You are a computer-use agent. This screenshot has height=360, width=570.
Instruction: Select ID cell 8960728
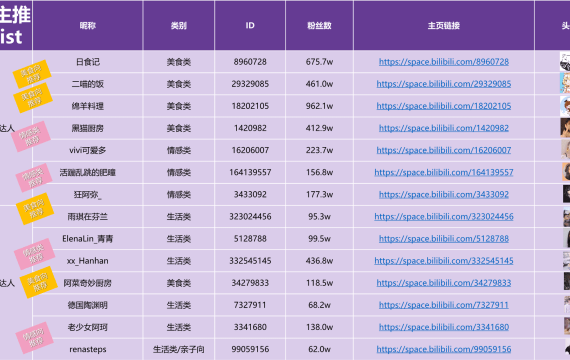[x=250, y=62]
